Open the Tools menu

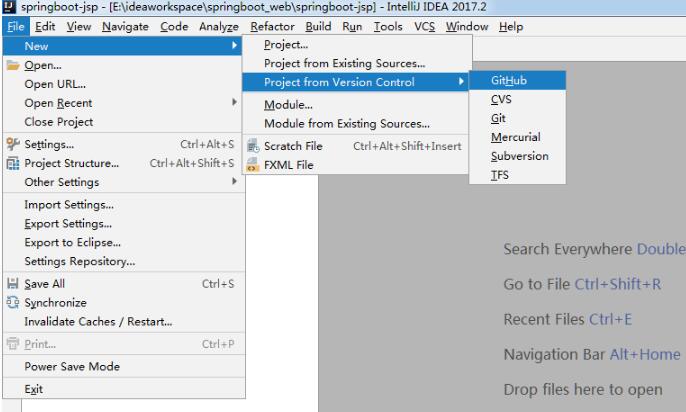click(388, 27)
